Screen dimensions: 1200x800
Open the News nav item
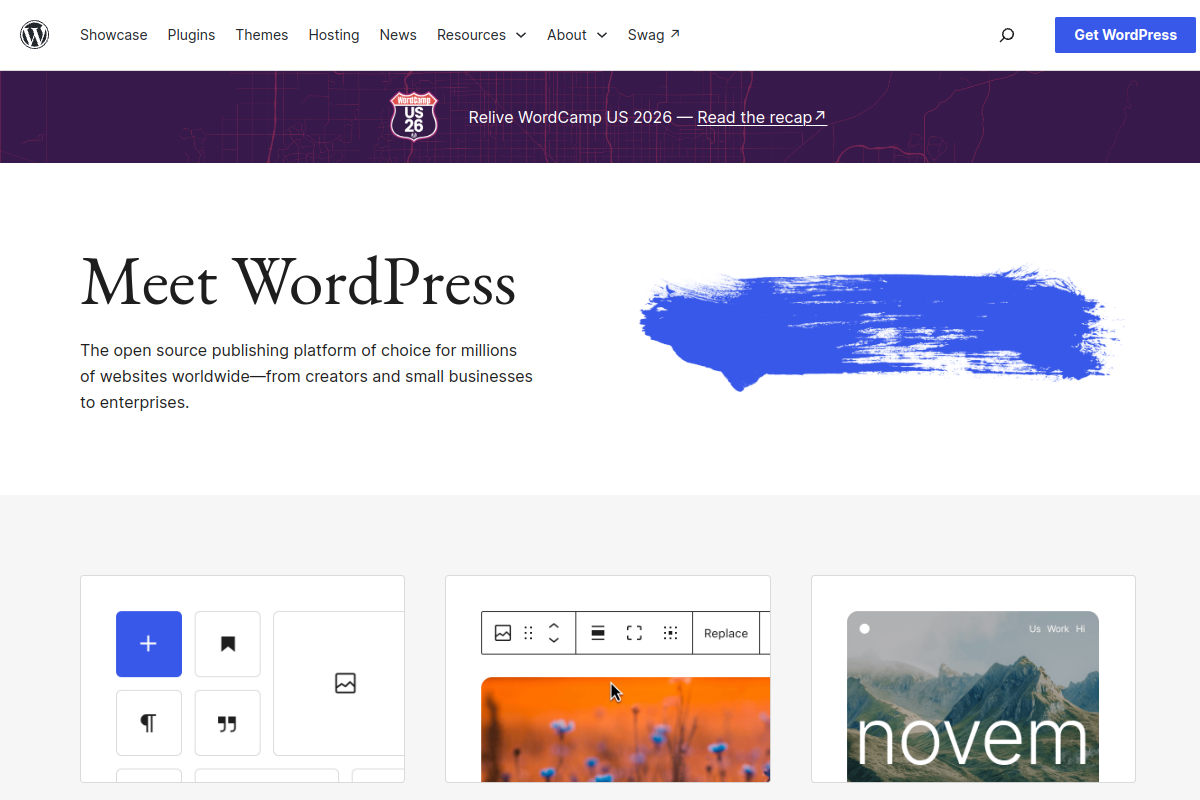pyautogui.click(x=398, y=35)
